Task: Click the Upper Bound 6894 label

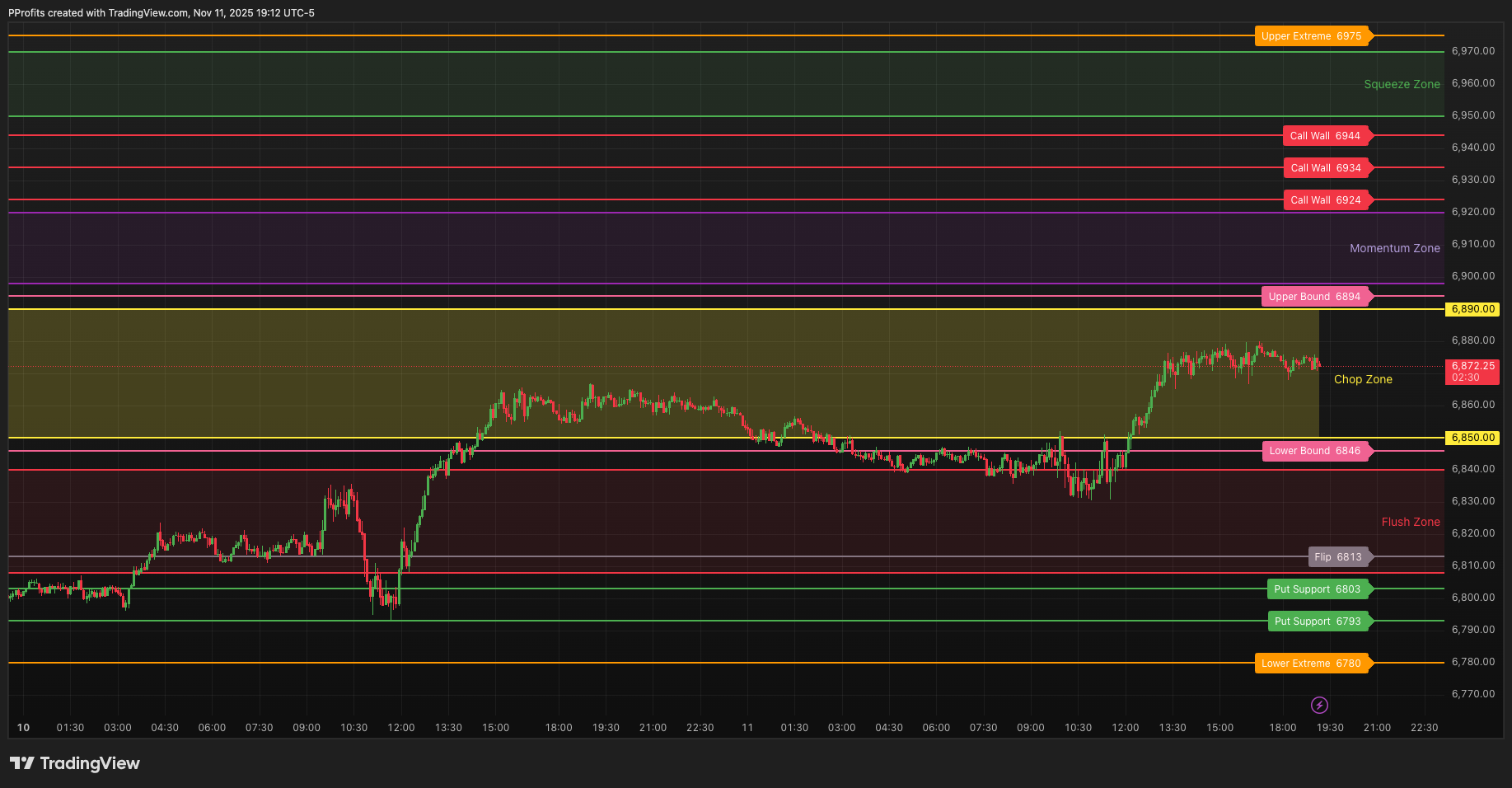Action: 1316,296
